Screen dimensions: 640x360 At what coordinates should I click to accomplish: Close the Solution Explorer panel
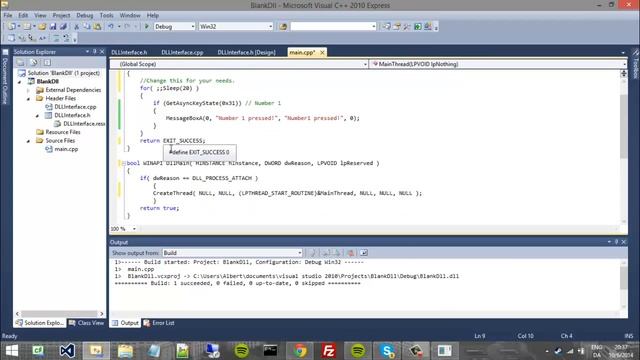(102, 51)
